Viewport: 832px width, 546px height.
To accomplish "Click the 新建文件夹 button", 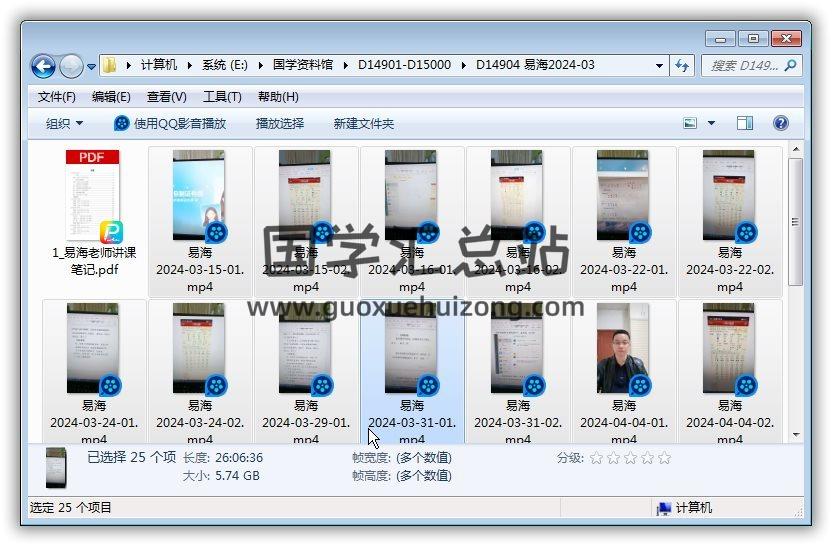I will pyautogui.click(x=364, y=123).
